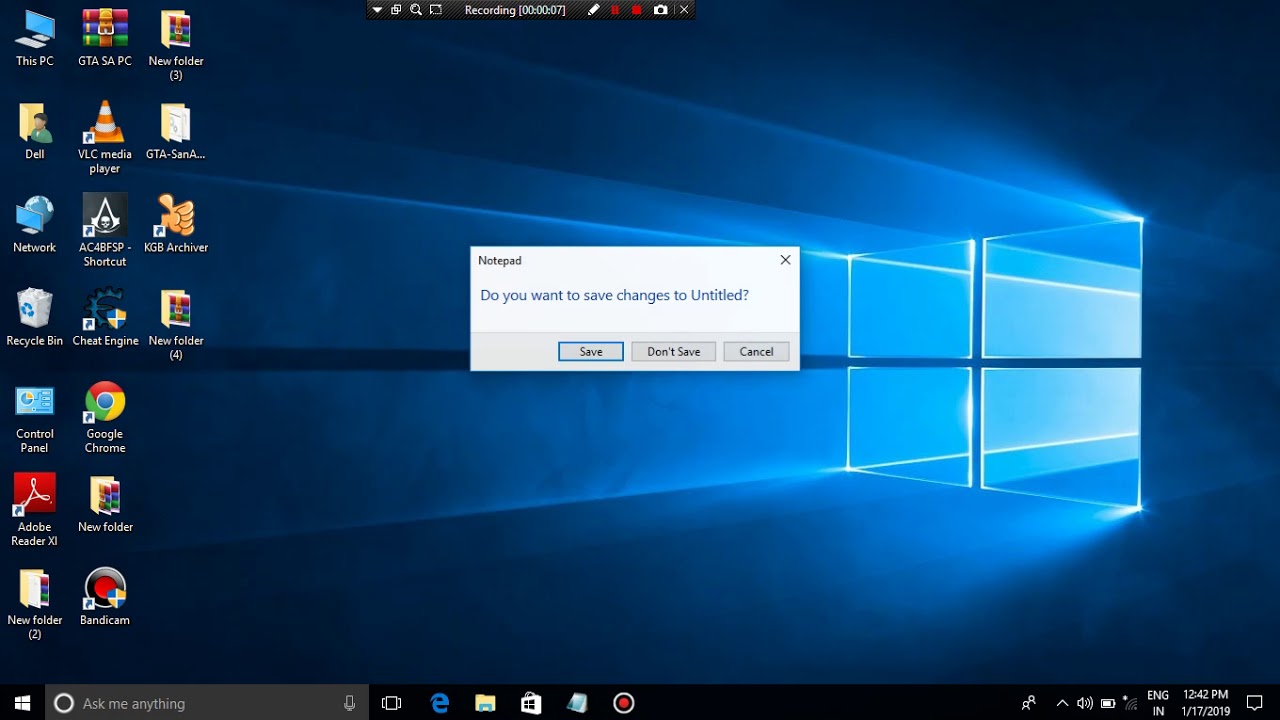Open the clock showing 12:42 PM
1280x720 pixels.
click(x=1205, y=703)
